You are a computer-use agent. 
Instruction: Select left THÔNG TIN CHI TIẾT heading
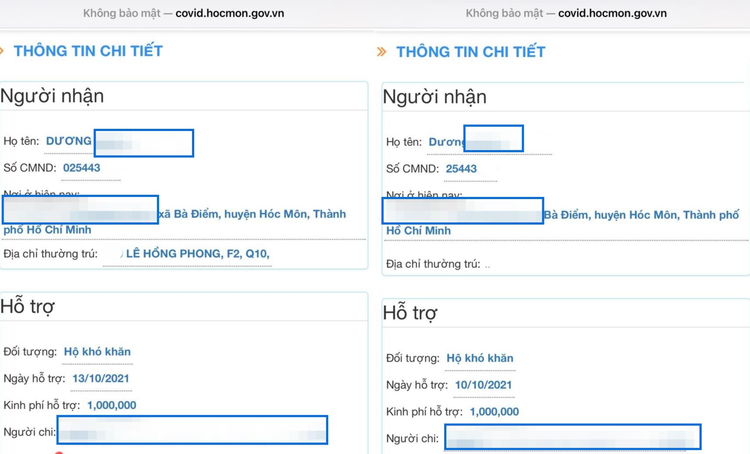point(90,50)
